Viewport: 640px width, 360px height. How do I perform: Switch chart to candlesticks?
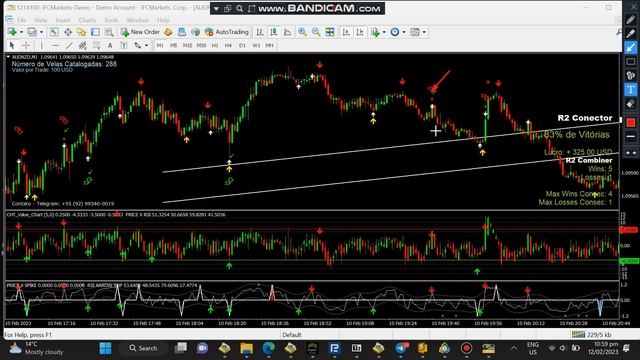273,32
